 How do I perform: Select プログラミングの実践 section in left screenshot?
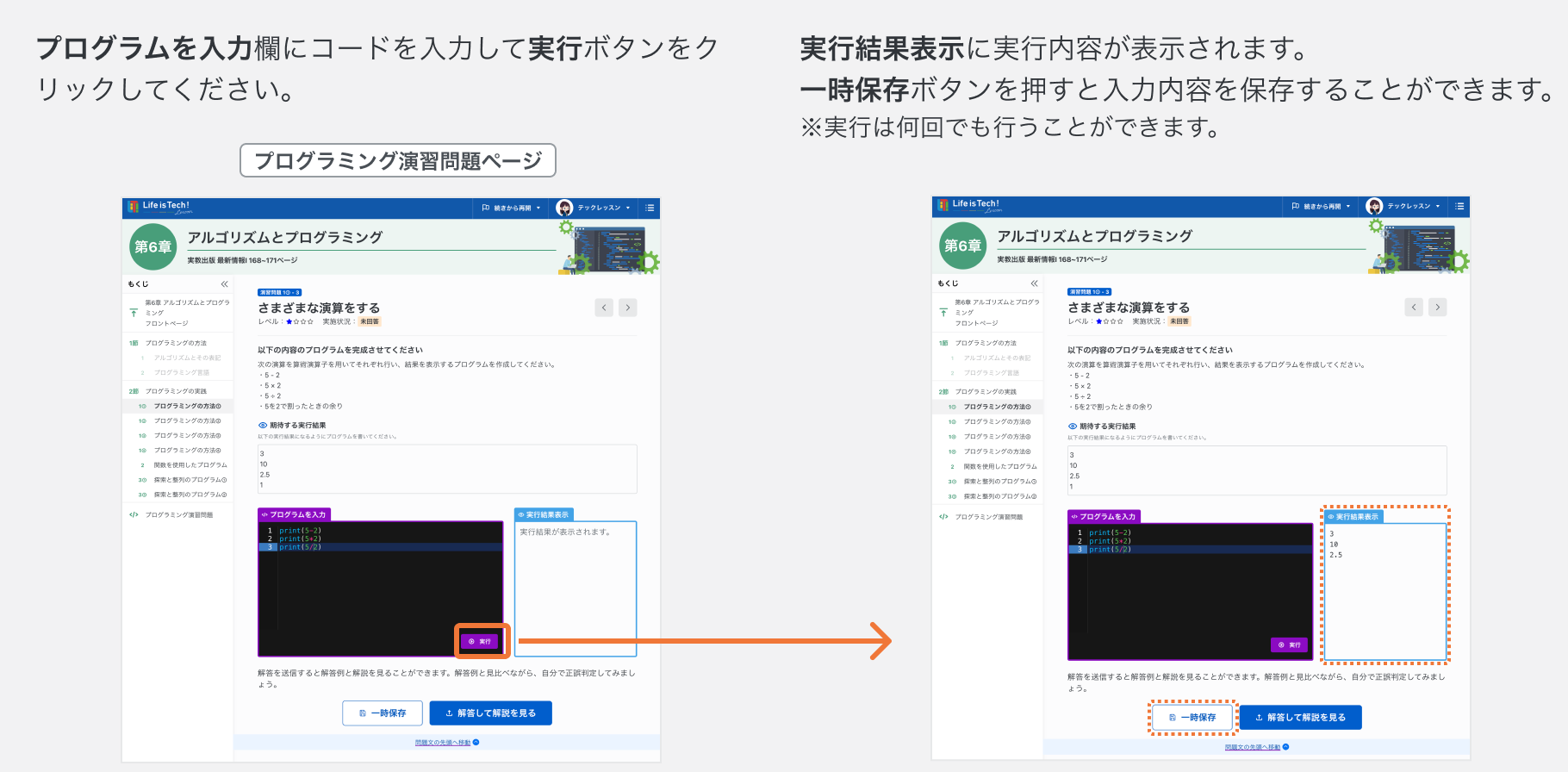coord(176,391)
